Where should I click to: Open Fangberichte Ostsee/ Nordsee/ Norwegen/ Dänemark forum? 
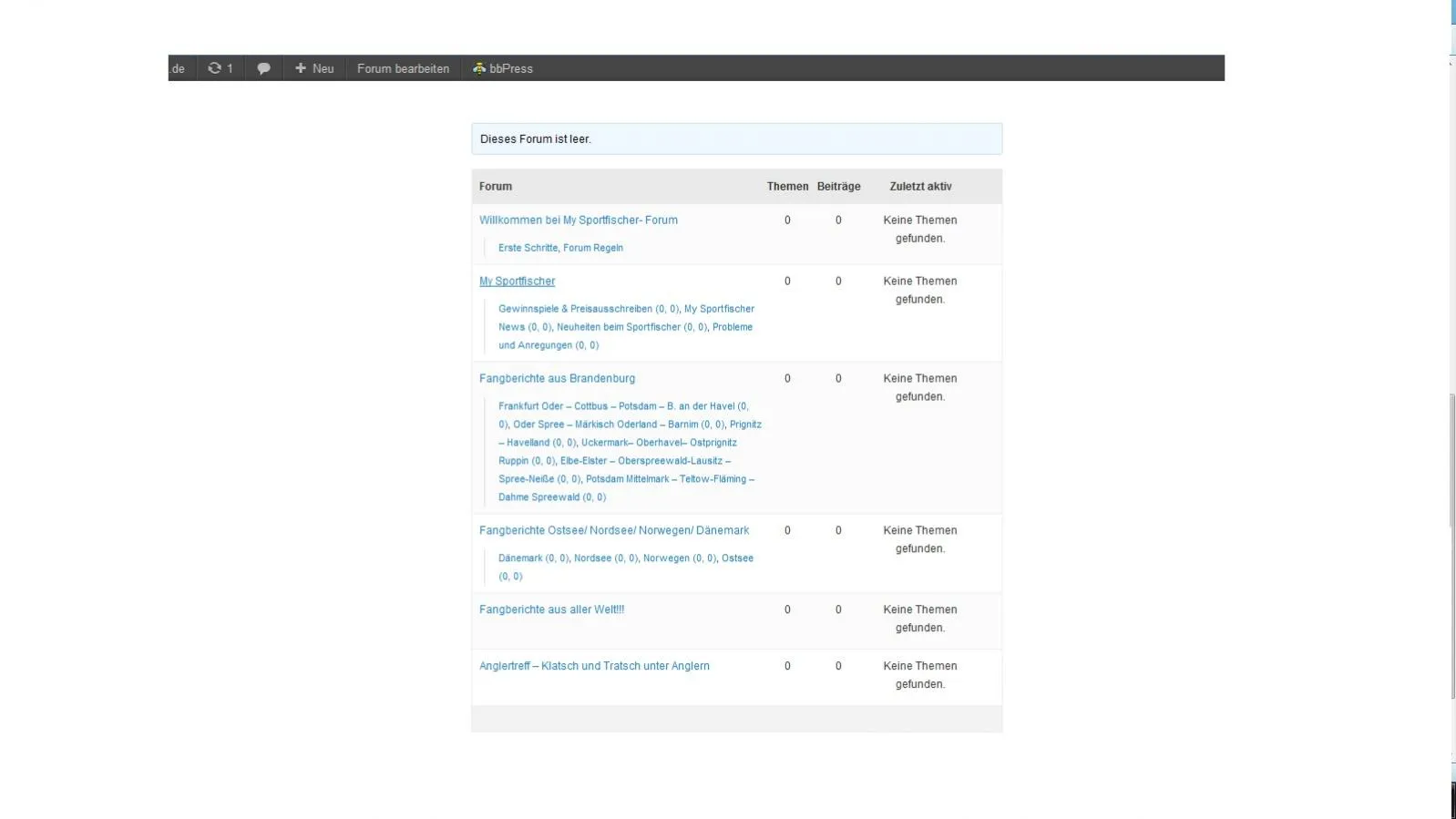pos(614,531)
